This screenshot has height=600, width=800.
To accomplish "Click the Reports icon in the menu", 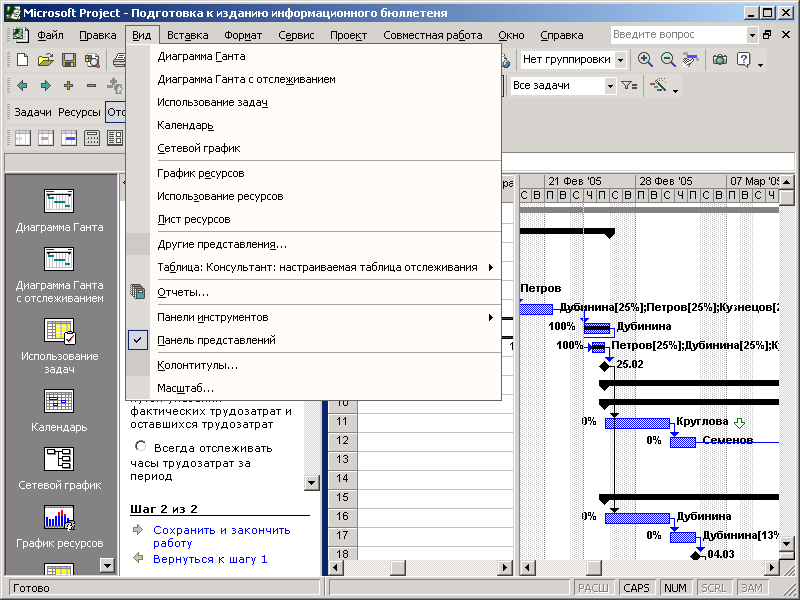I will (138, 292).
